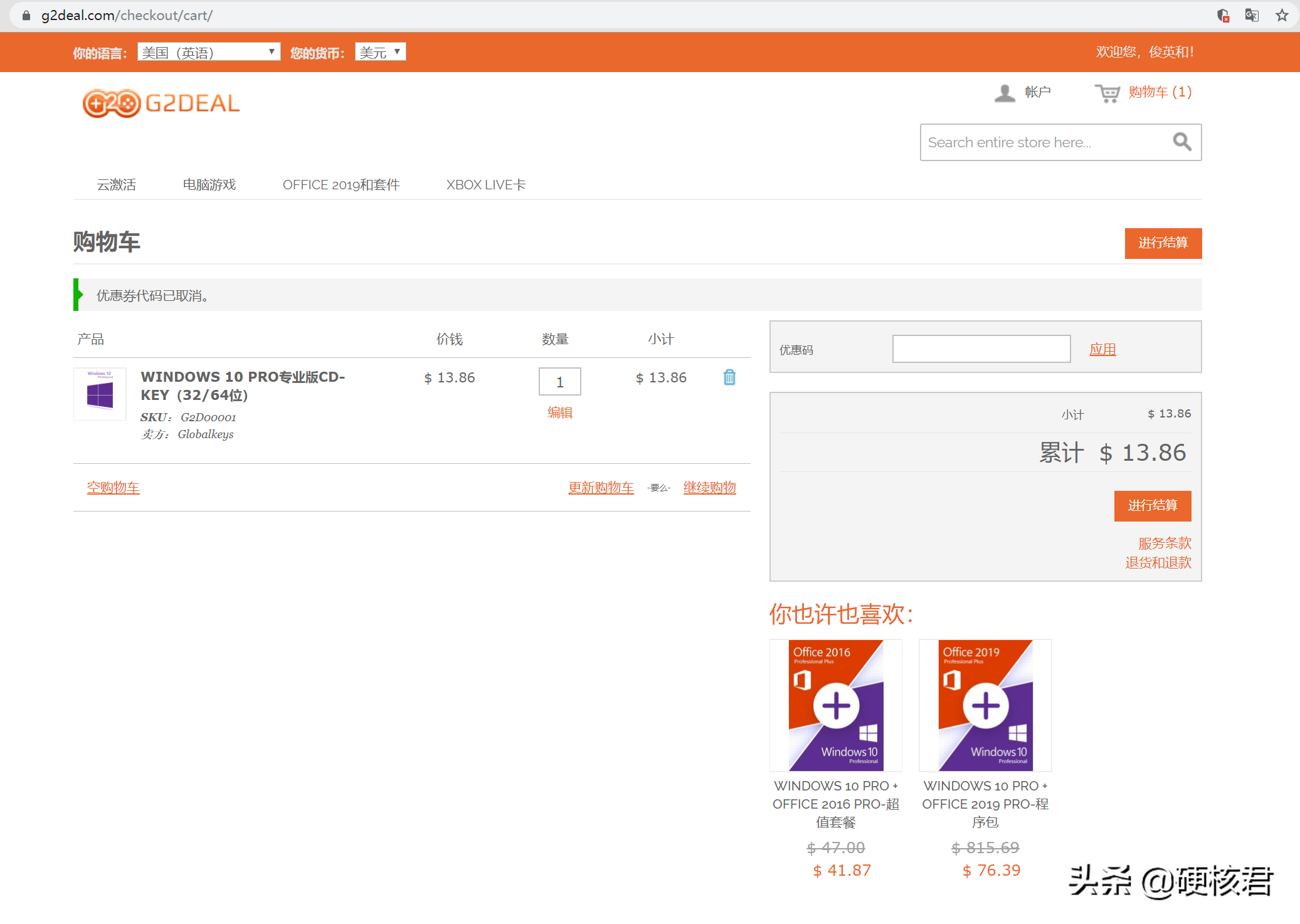Focus the coupon code input field
The image size is (1300, 924).
point(981,349)
